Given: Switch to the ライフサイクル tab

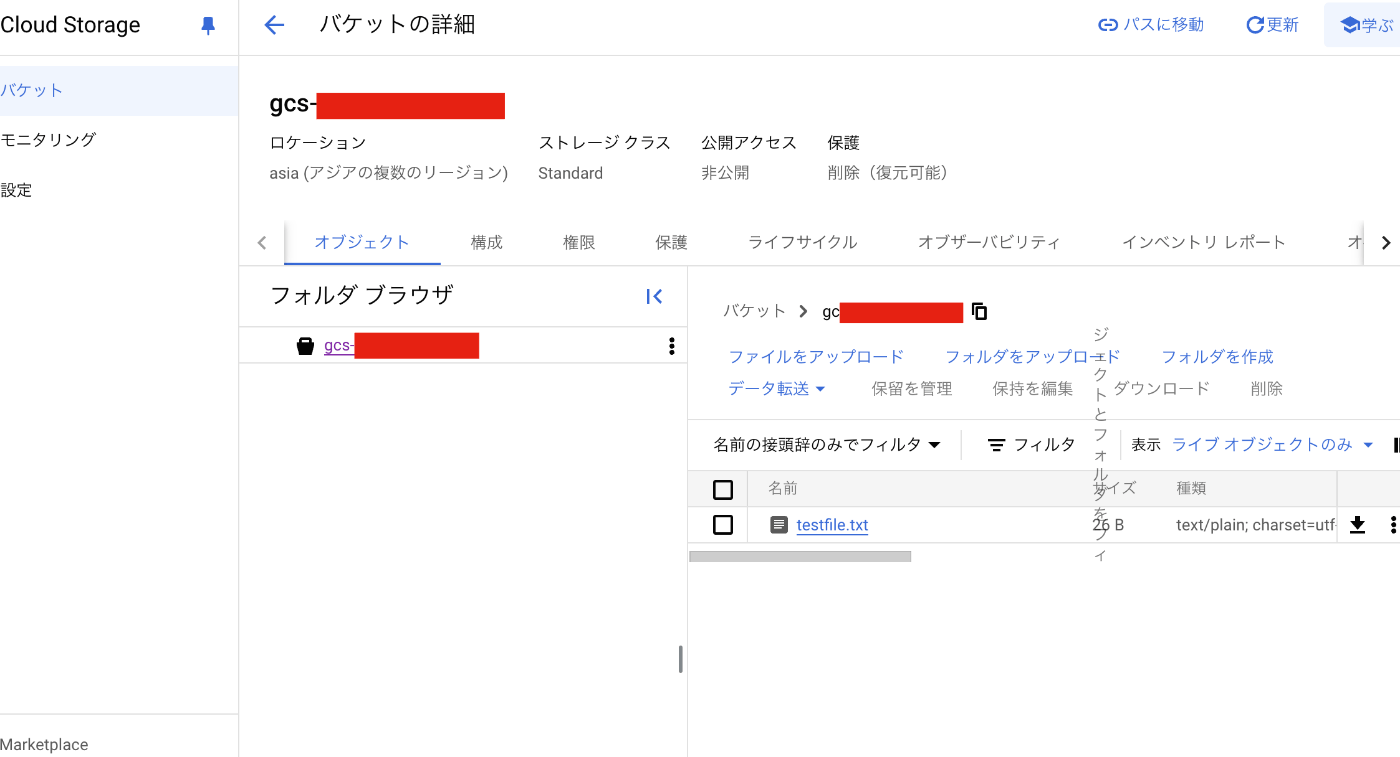Looking at the screenshot, I should 802,242.
